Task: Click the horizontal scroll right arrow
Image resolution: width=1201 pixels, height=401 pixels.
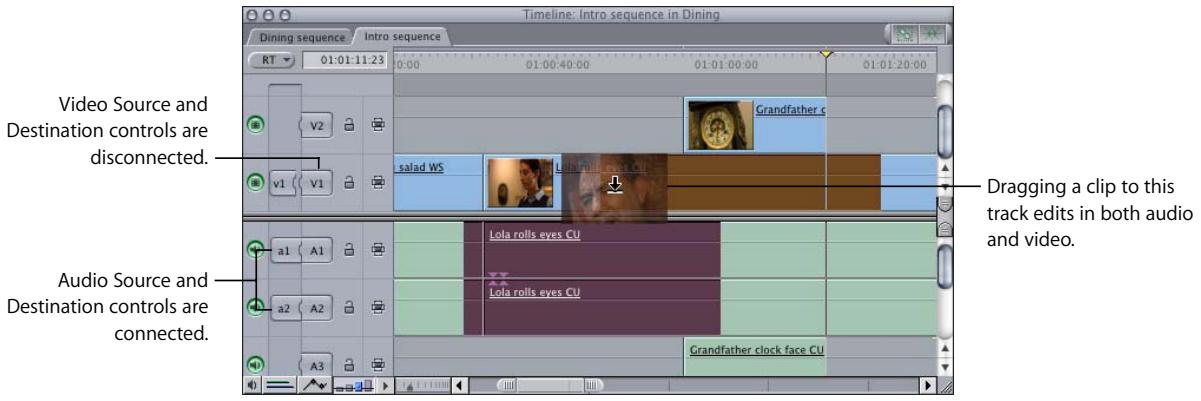Action: [x=928, y=385]
